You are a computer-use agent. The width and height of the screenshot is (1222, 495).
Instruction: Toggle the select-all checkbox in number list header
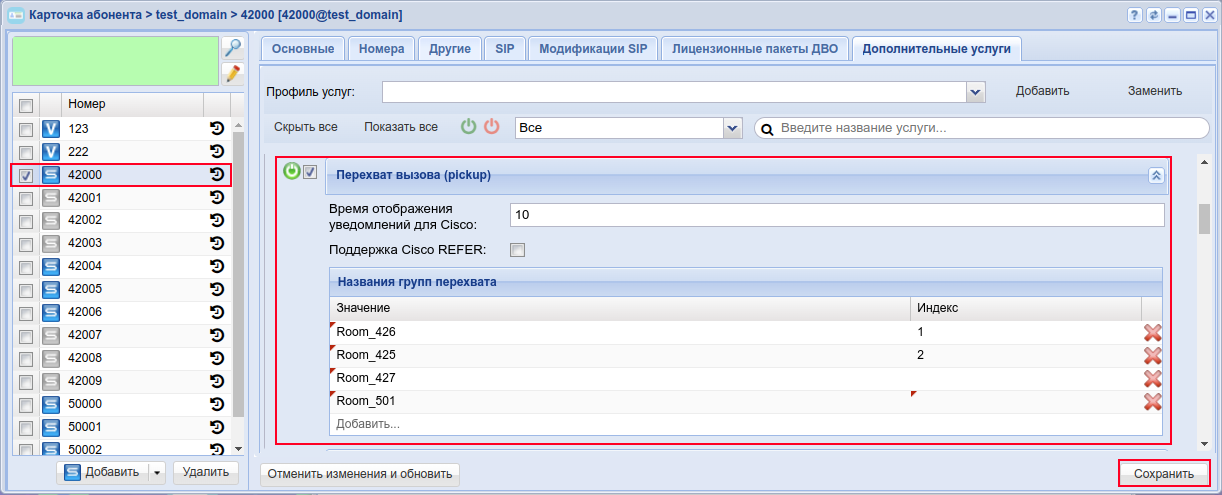(x=26, y=105)
